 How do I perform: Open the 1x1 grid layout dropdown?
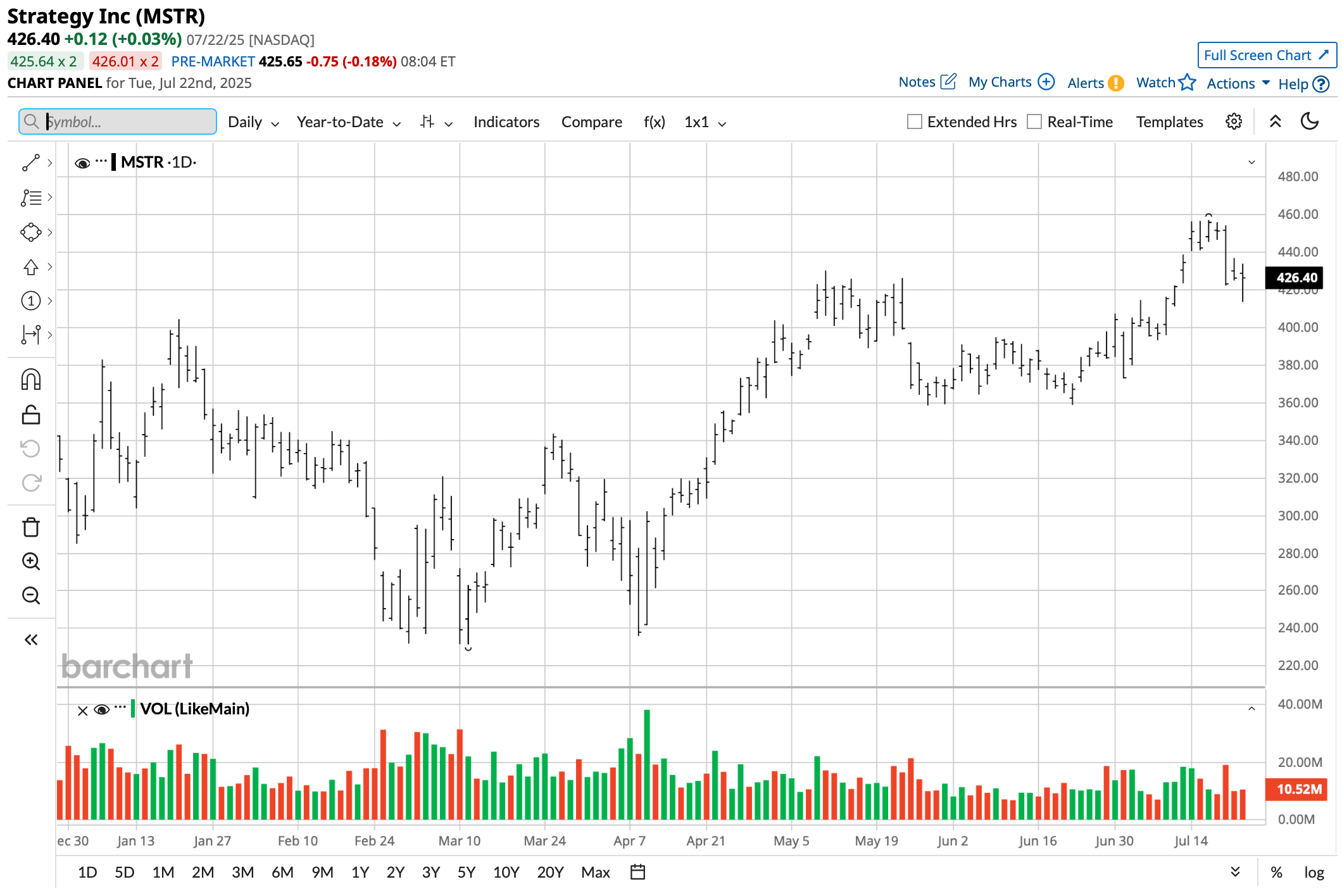[x=705, y=122]
